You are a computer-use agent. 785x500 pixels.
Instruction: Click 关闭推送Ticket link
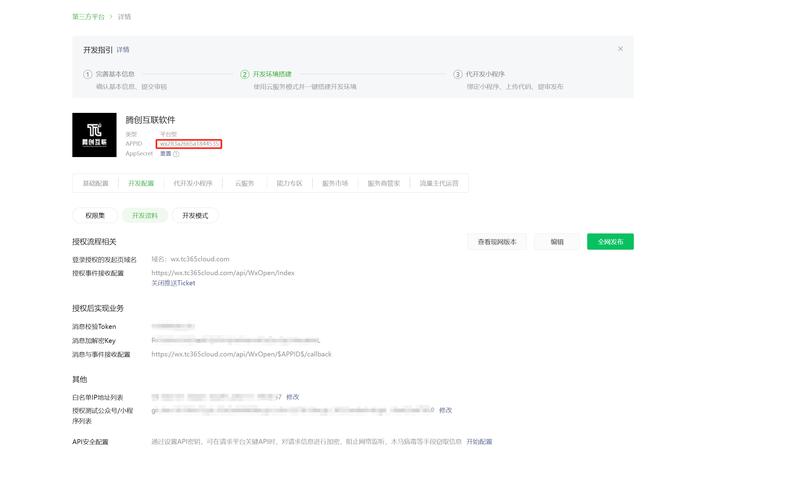[173, 283]
